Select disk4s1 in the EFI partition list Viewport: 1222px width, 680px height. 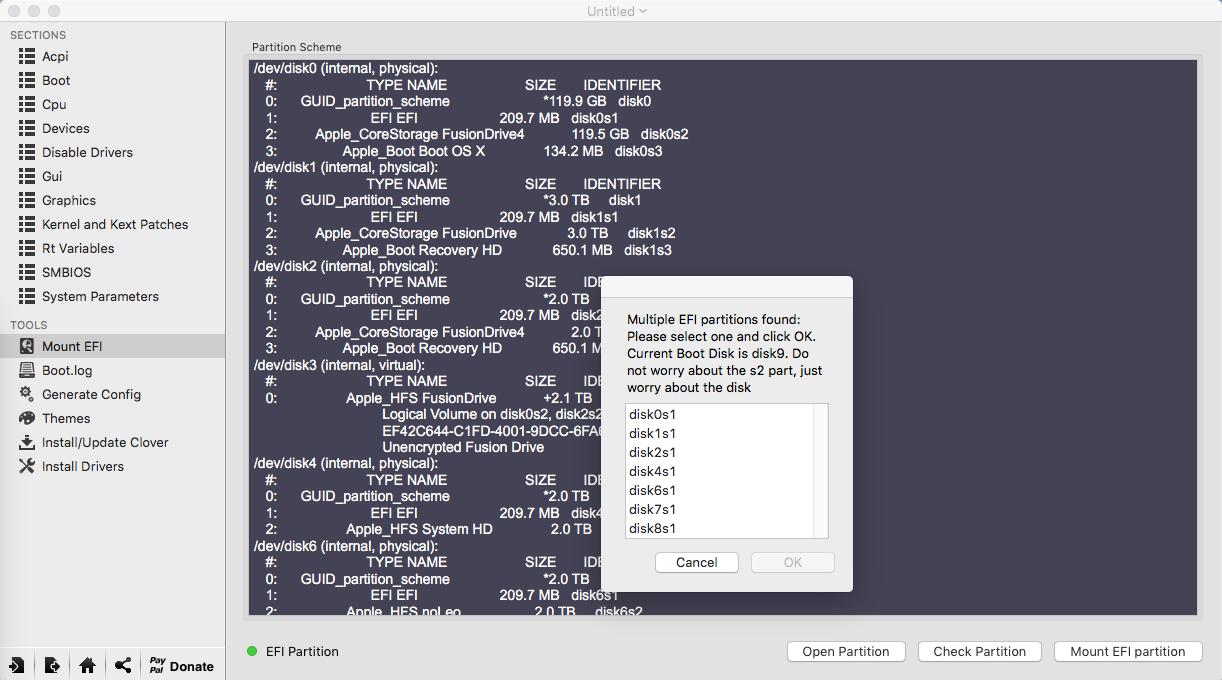[719, 471]
